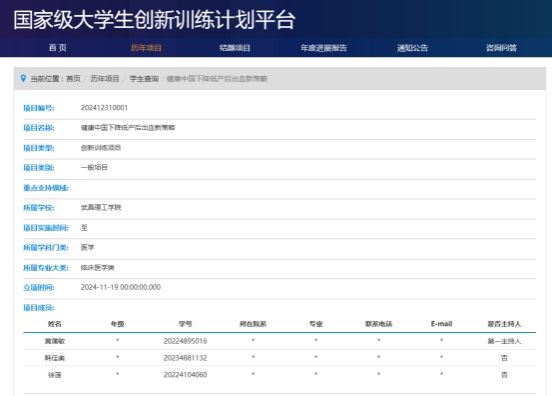Switch to the 结题项目 navigation tab
The width and height of the screenshot is (552, 396).
235,48
